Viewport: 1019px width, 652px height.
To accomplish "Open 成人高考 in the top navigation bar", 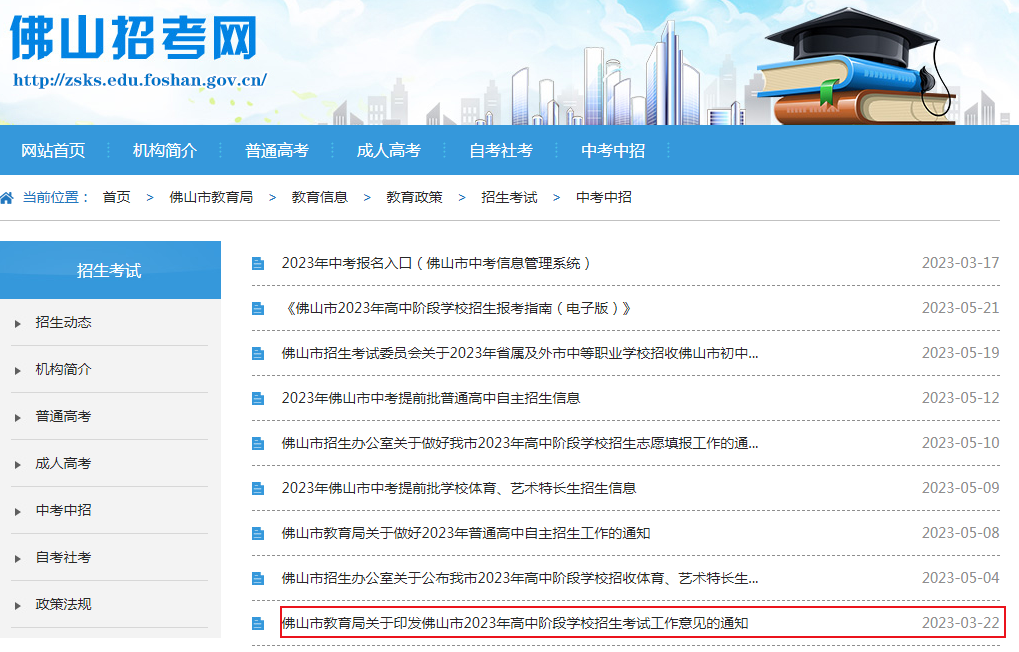I will (388, 151).
